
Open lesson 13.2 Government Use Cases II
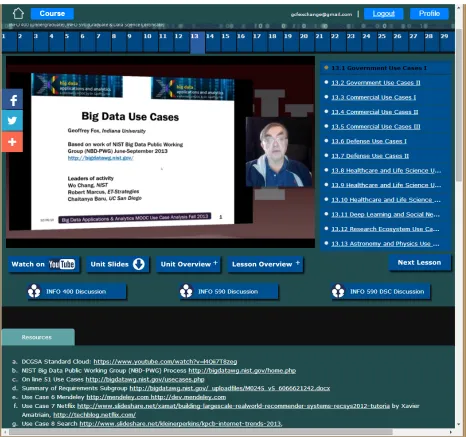pyautogui.click(x=376, y=83)
